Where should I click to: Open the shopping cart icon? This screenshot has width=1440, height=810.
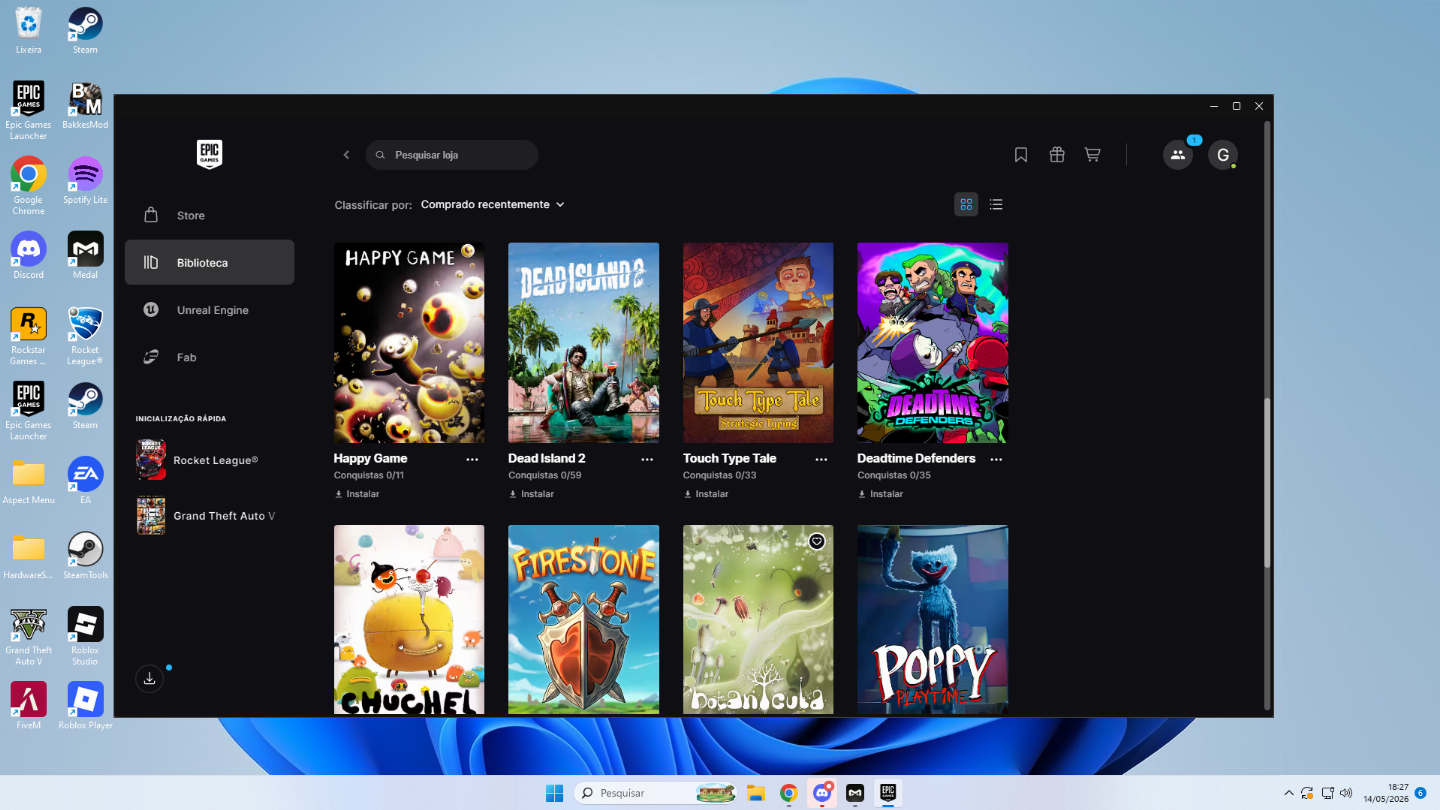[x=1092, y=155]
